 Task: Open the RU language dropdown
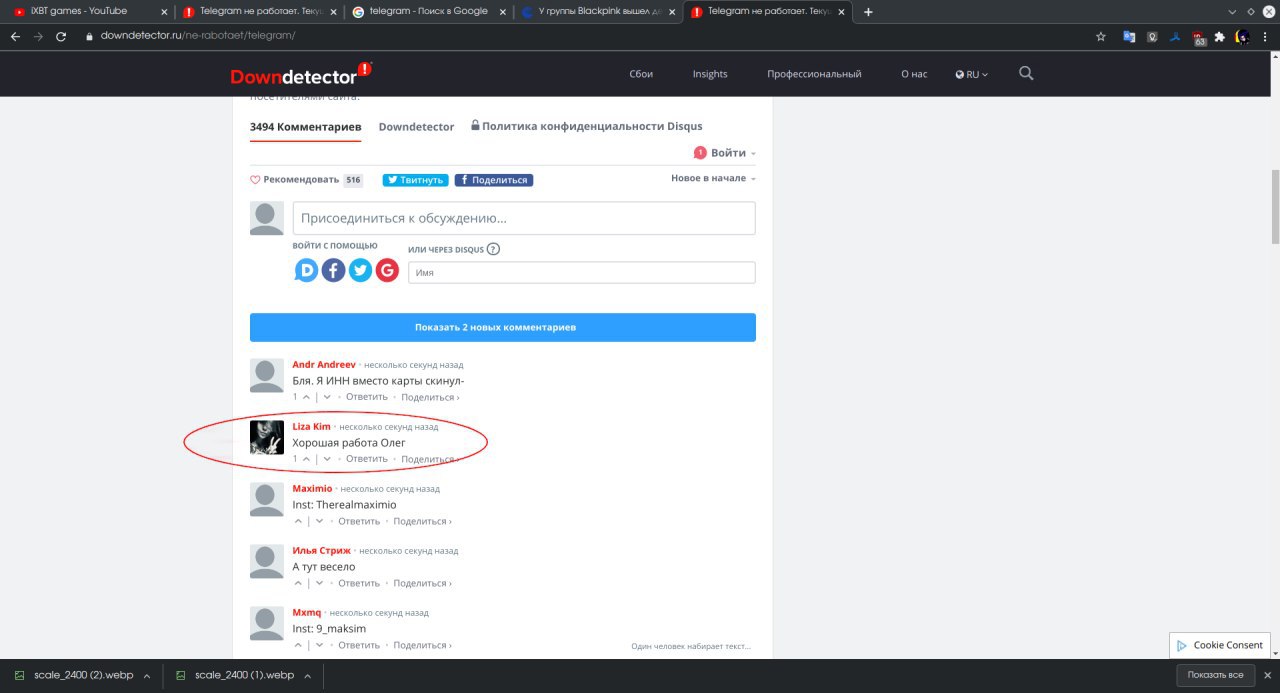(x=971, y=74)
